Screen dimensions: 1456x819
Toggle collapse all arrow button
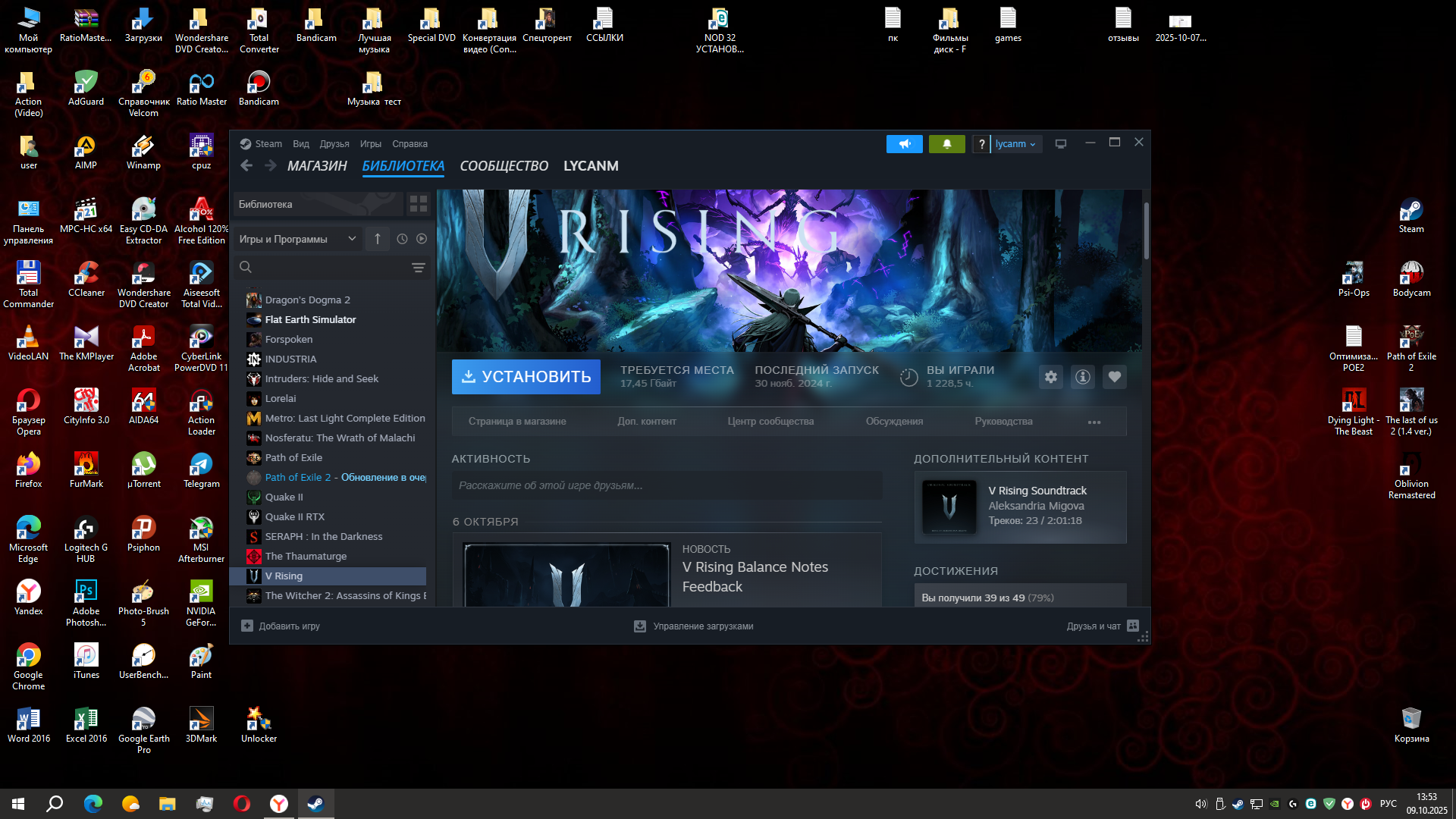pyautogui.click(x=377, y=239)
